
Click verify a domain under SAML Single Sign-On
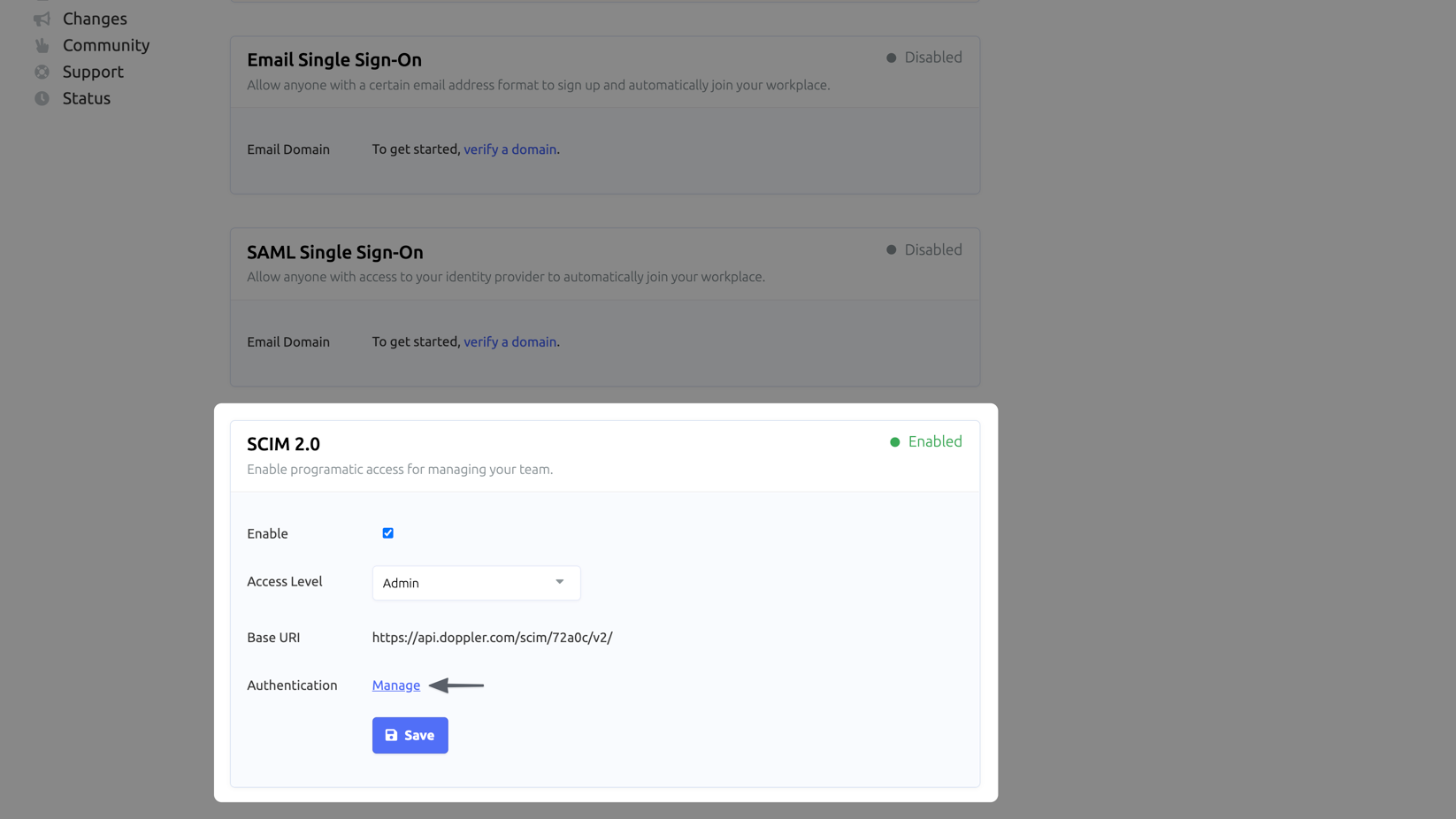pos(510,342)
